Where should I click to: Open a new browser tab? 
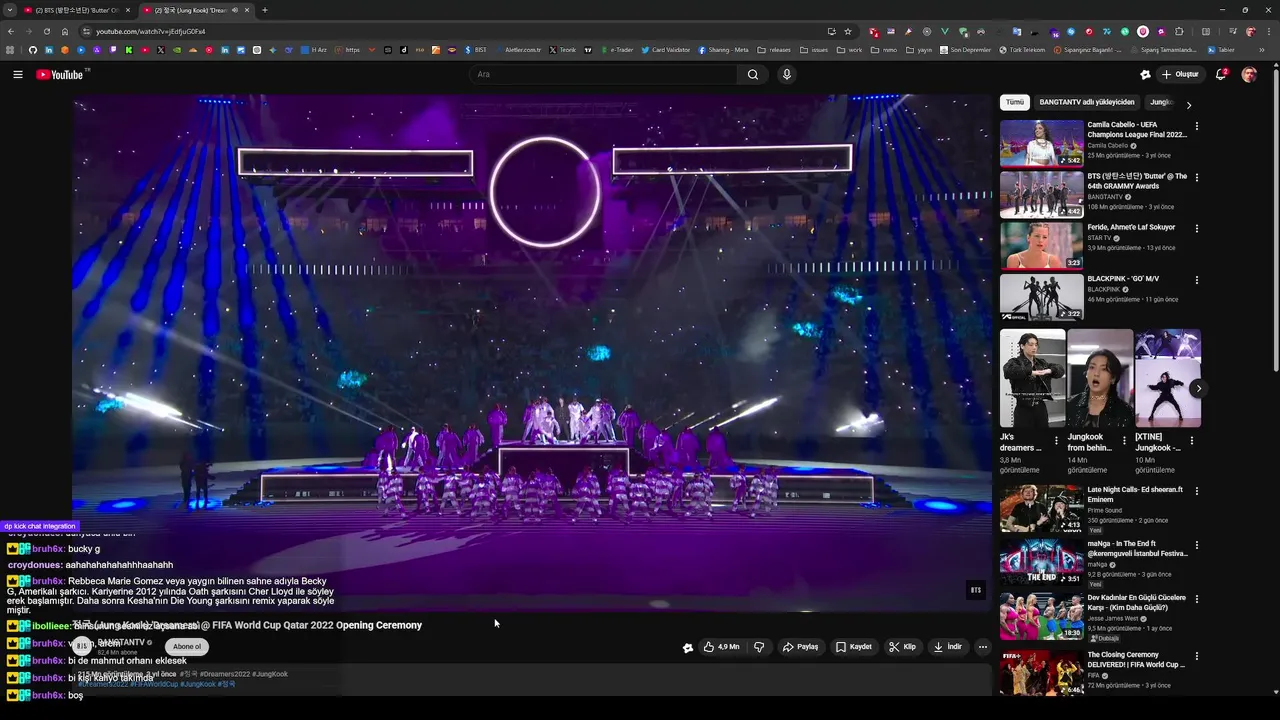tap(264, 10)
